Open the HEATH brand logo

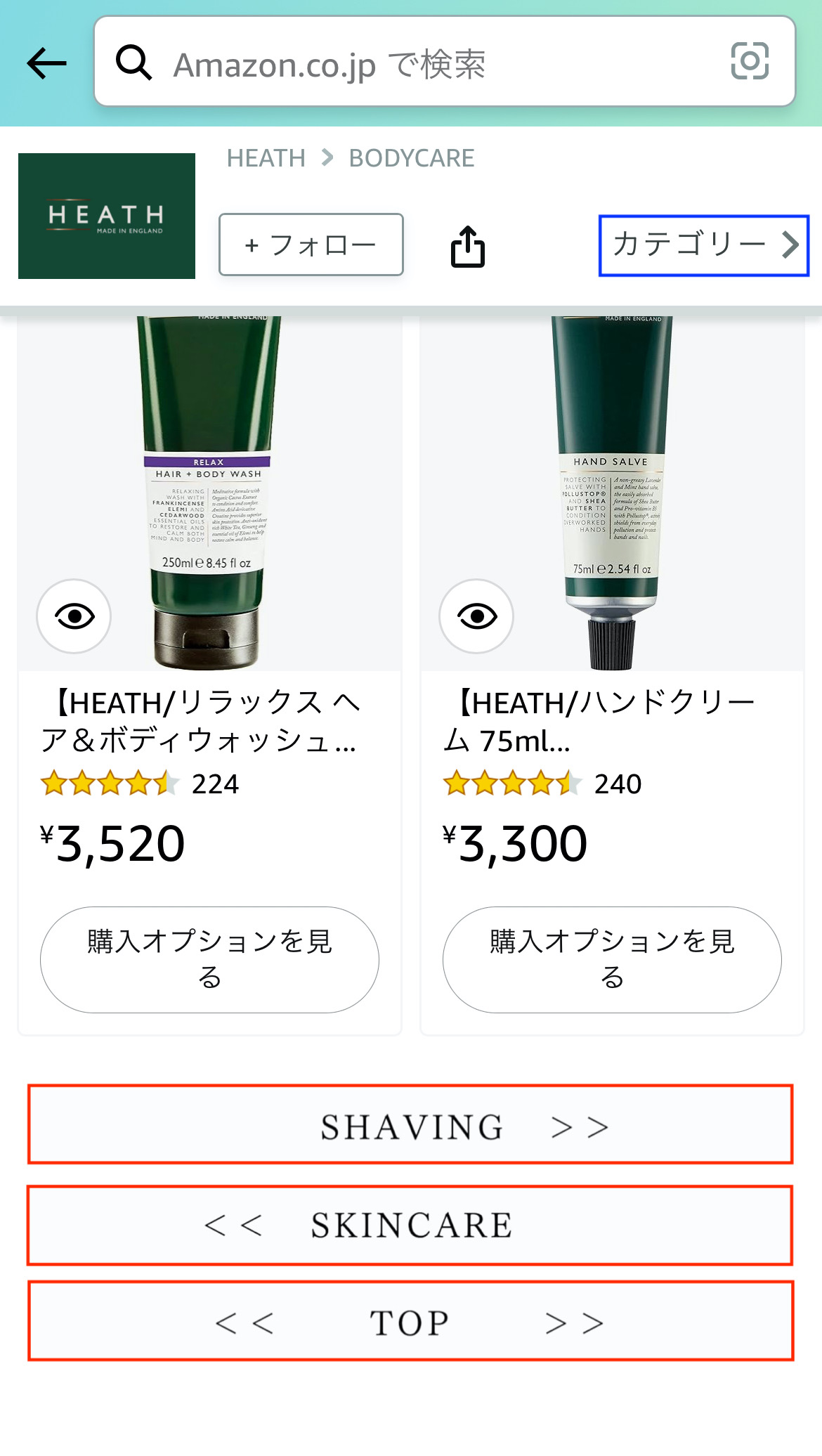[x=107, y=216]
